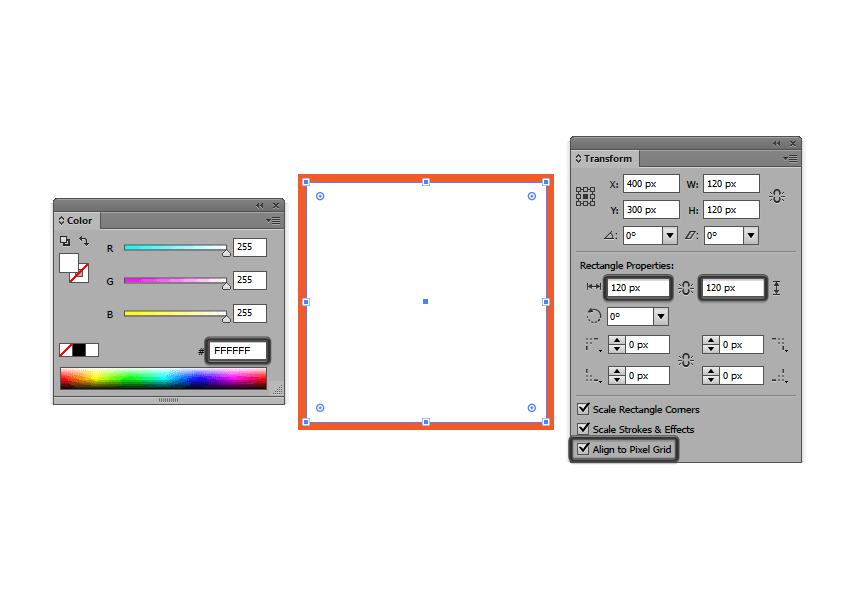
Task: Select the center reference point locator
Action: click(587, 197)
